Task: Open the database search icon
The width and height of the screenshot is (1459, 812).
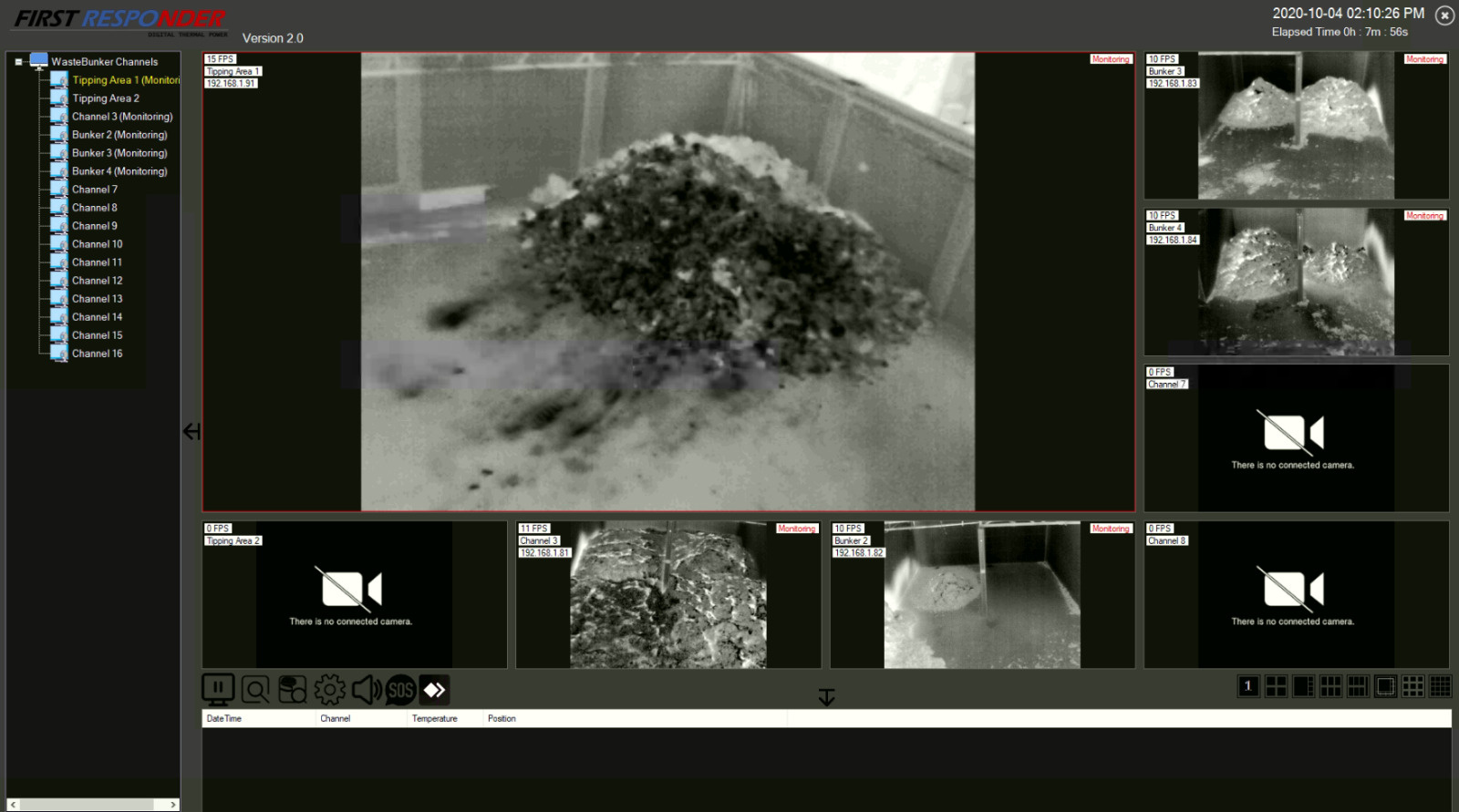Action: point(292,690)
